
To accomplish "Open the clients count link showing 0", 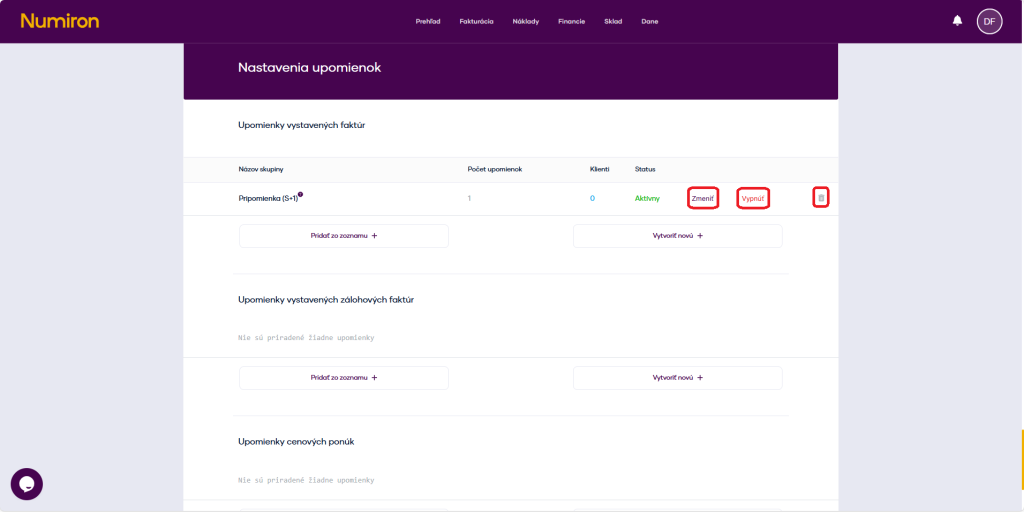I will [x=592, y=198].
